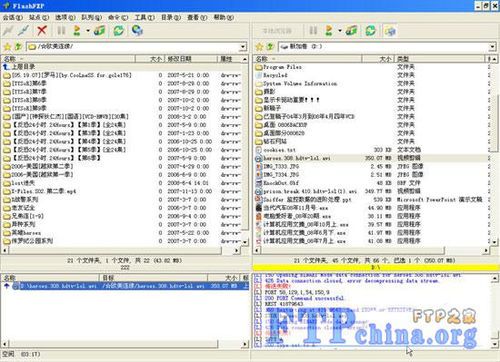Select the lost迷失 folder

coord(19,183)
